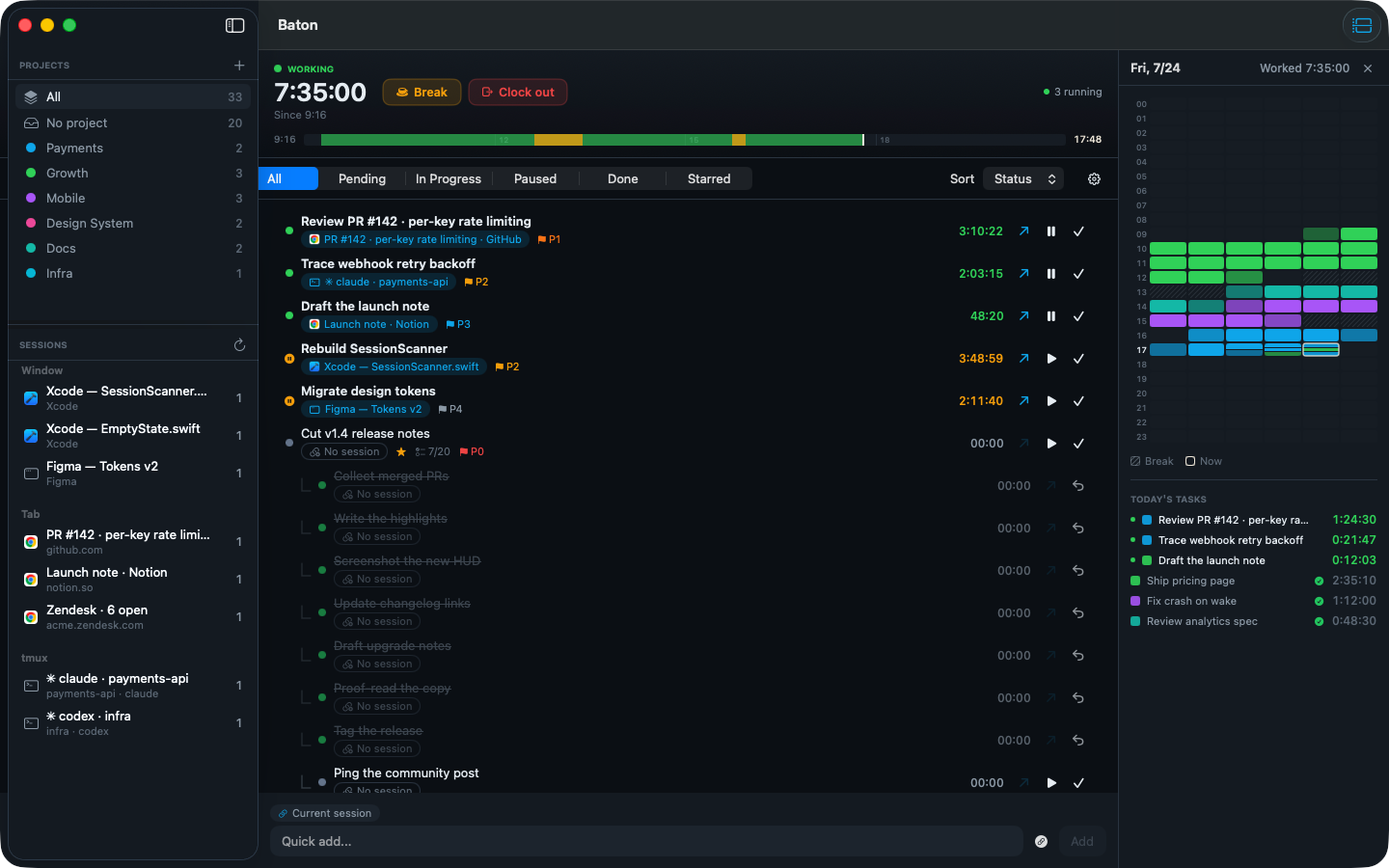Start timer for Cut v1.4 release notes
Screen dimensions: 1389x868
[x=1051, y=443]
